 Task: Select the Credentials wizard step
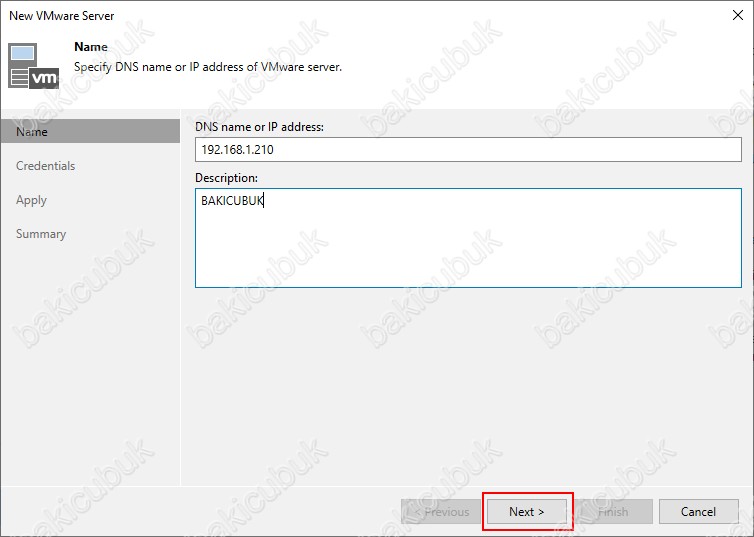pyautogui.click(x=45, y=166)
